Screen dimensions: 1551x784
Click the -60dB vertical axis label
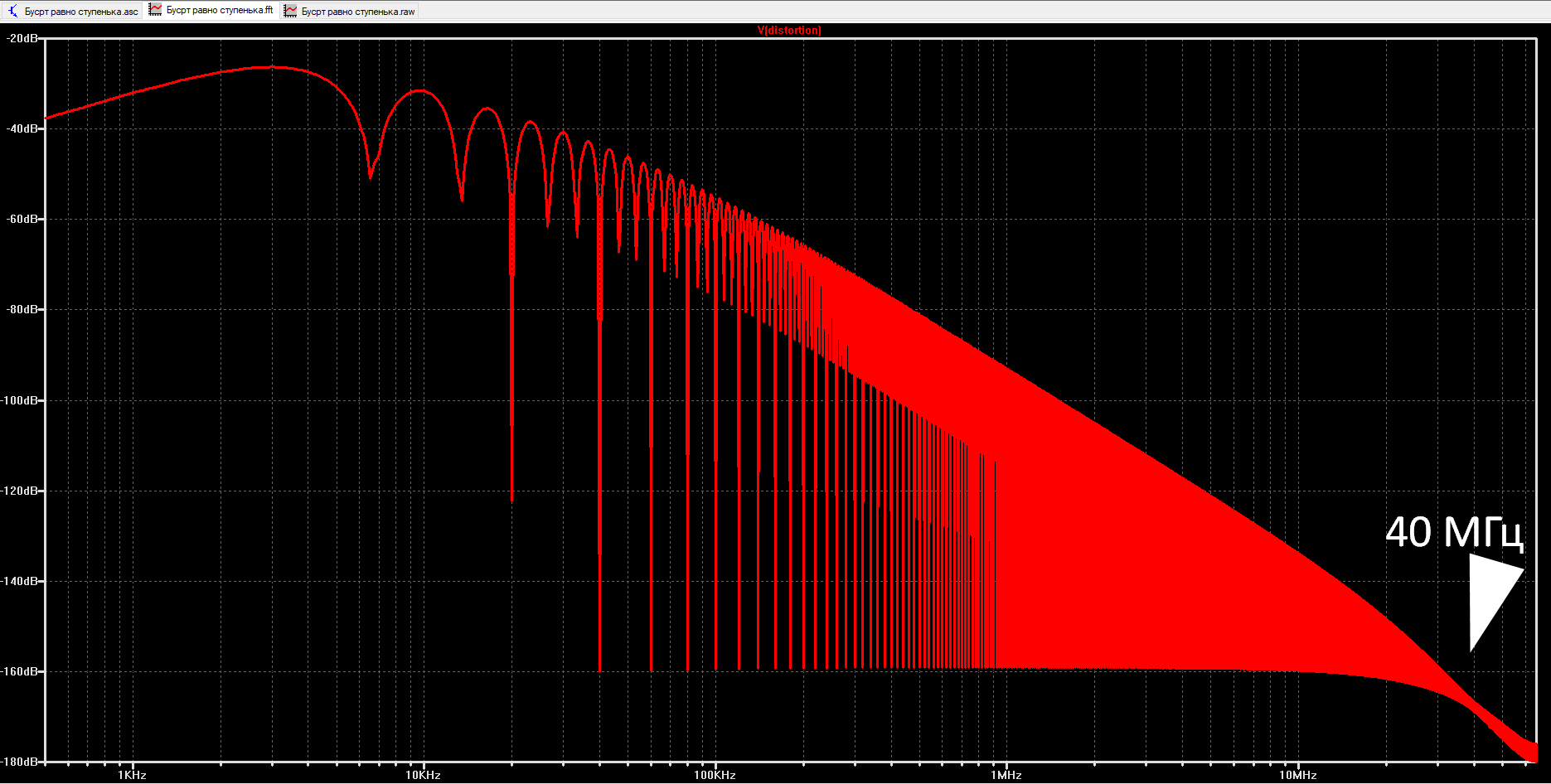(22, 219)
